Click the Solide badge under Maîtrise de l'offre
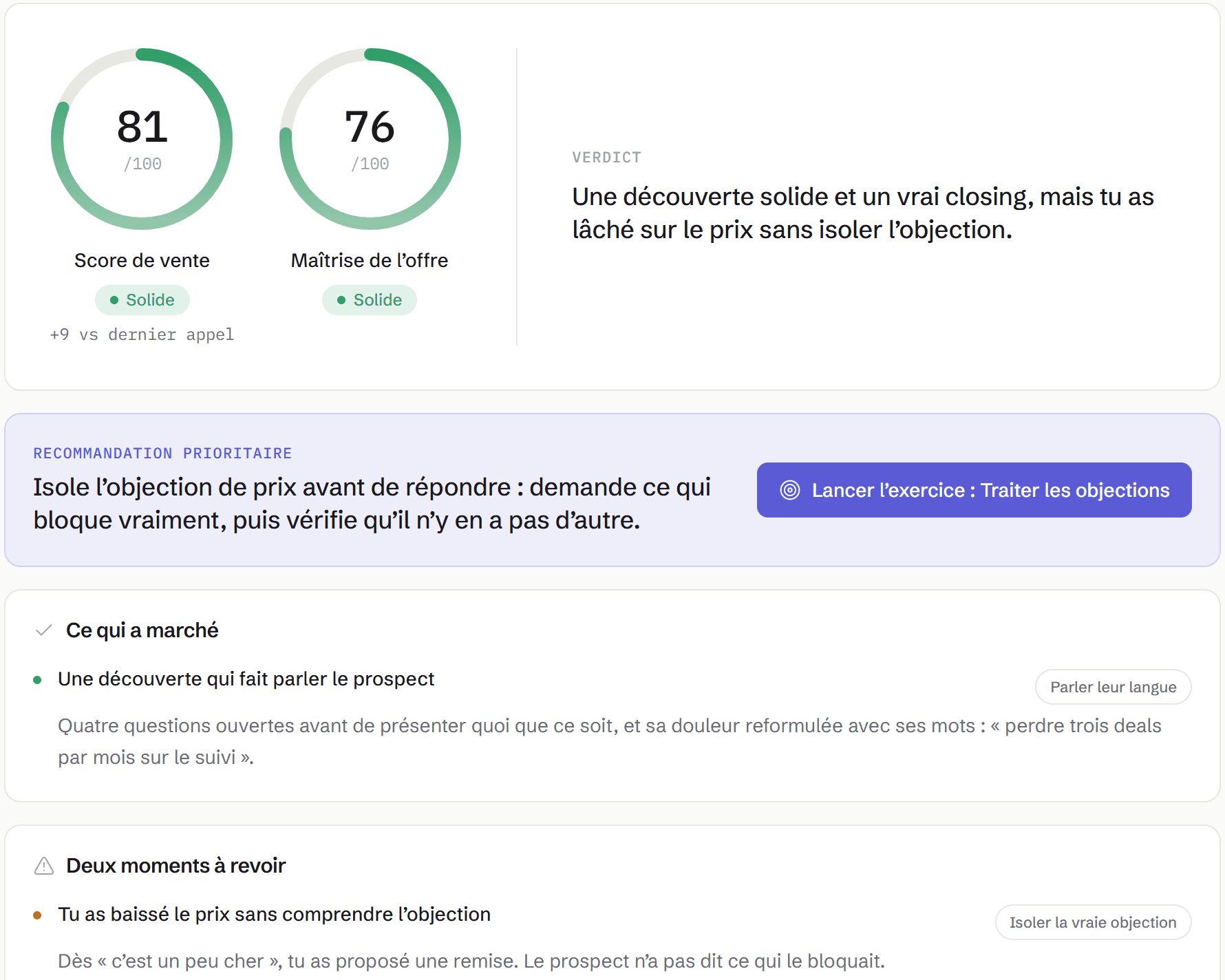 coord(370,300)
